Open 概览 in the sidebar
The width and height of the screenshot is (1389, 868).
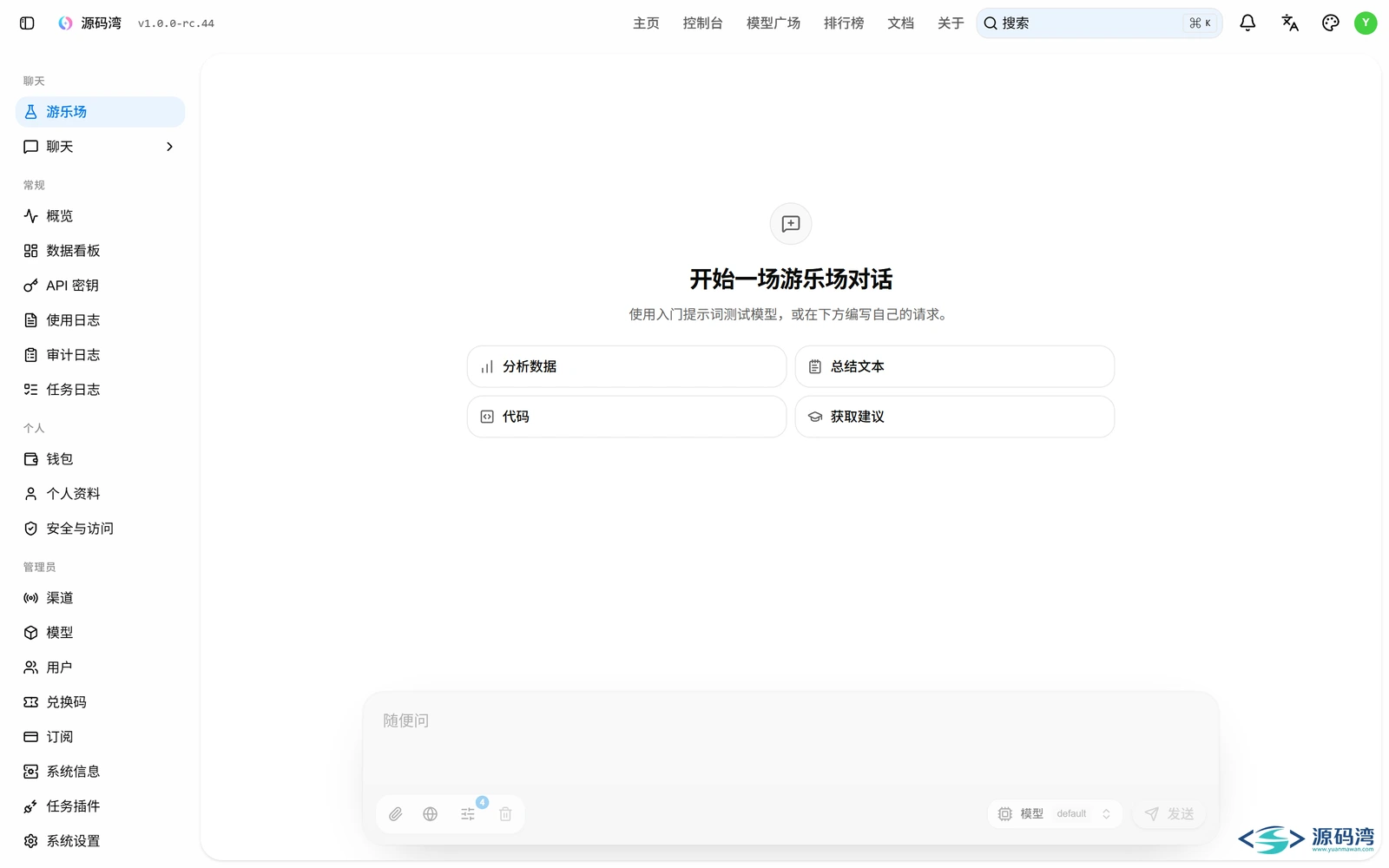tap(101, 216)
